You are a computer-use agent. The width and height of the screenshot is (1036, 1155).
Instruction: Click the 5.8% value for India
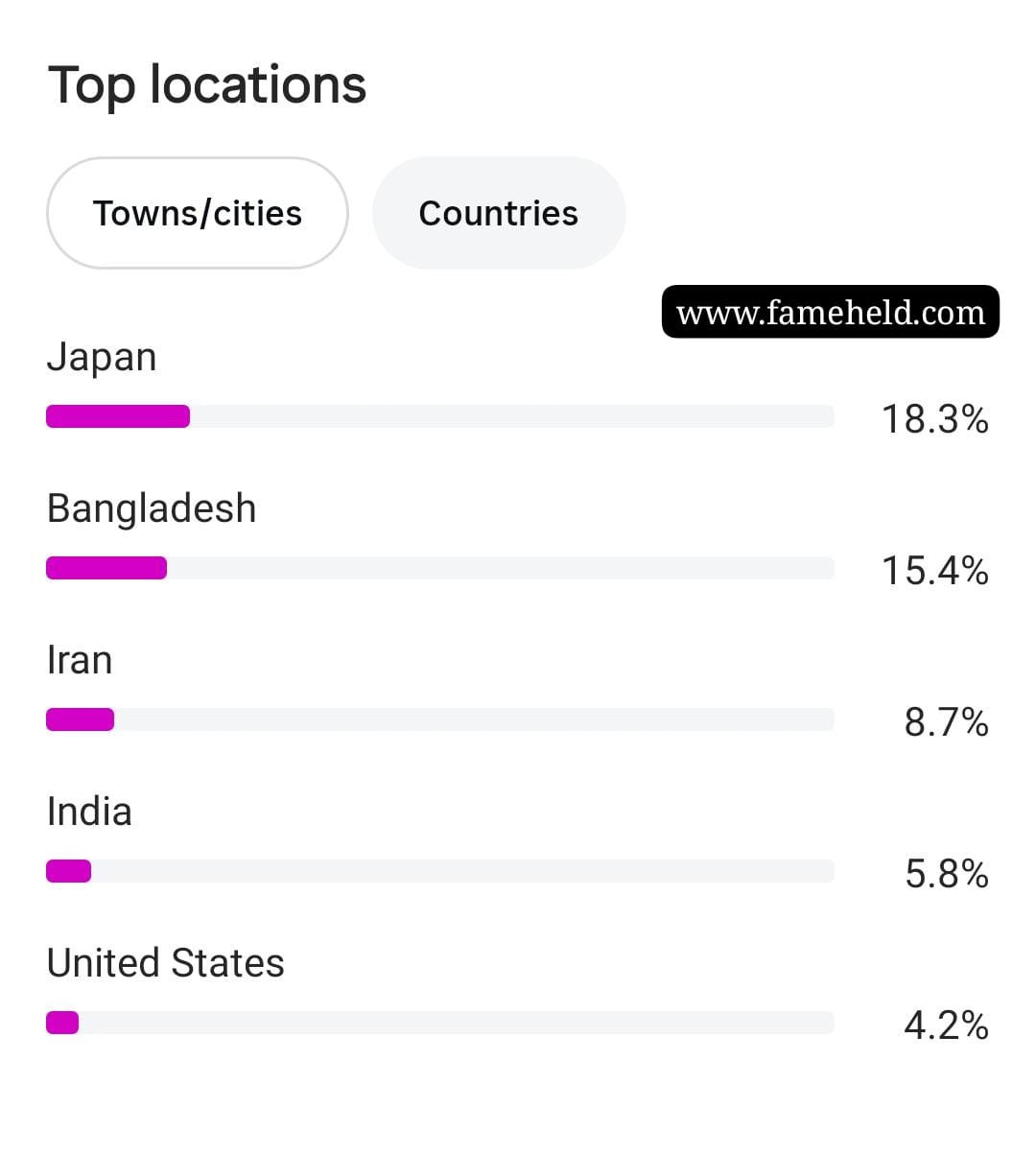click(x=947, y=874)
